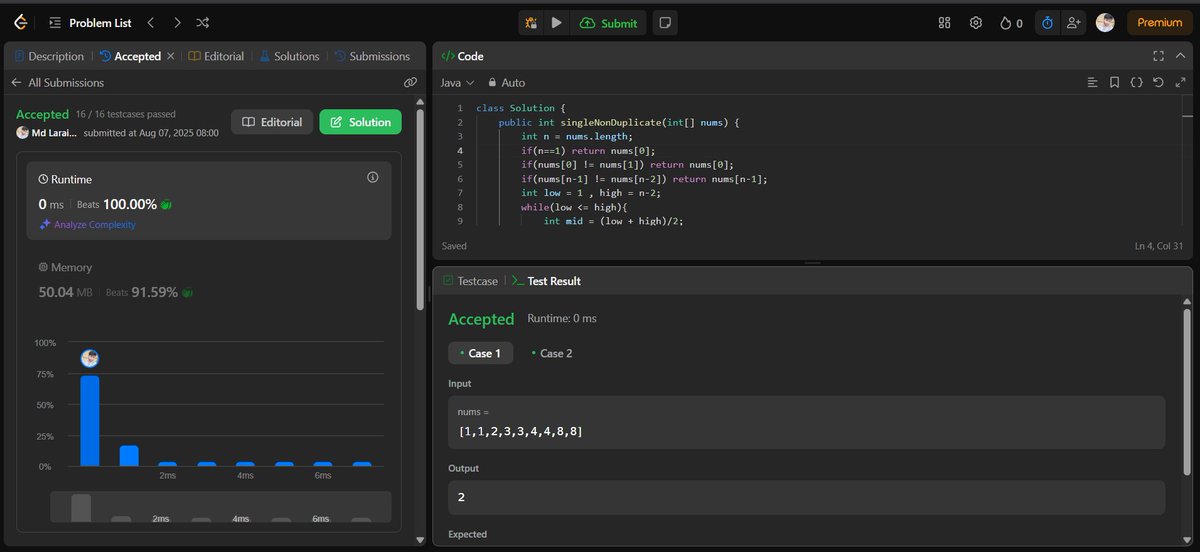
Task: Open the Analyze Complexity link
Action: coord(87,225)
